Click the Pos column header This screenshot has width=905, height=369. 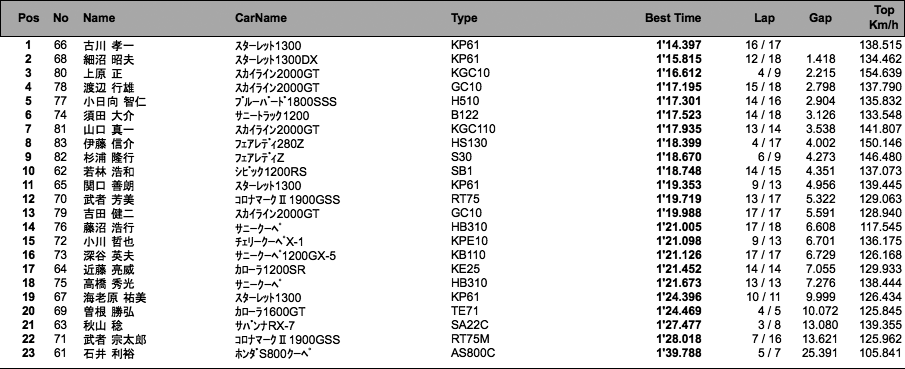29,18
